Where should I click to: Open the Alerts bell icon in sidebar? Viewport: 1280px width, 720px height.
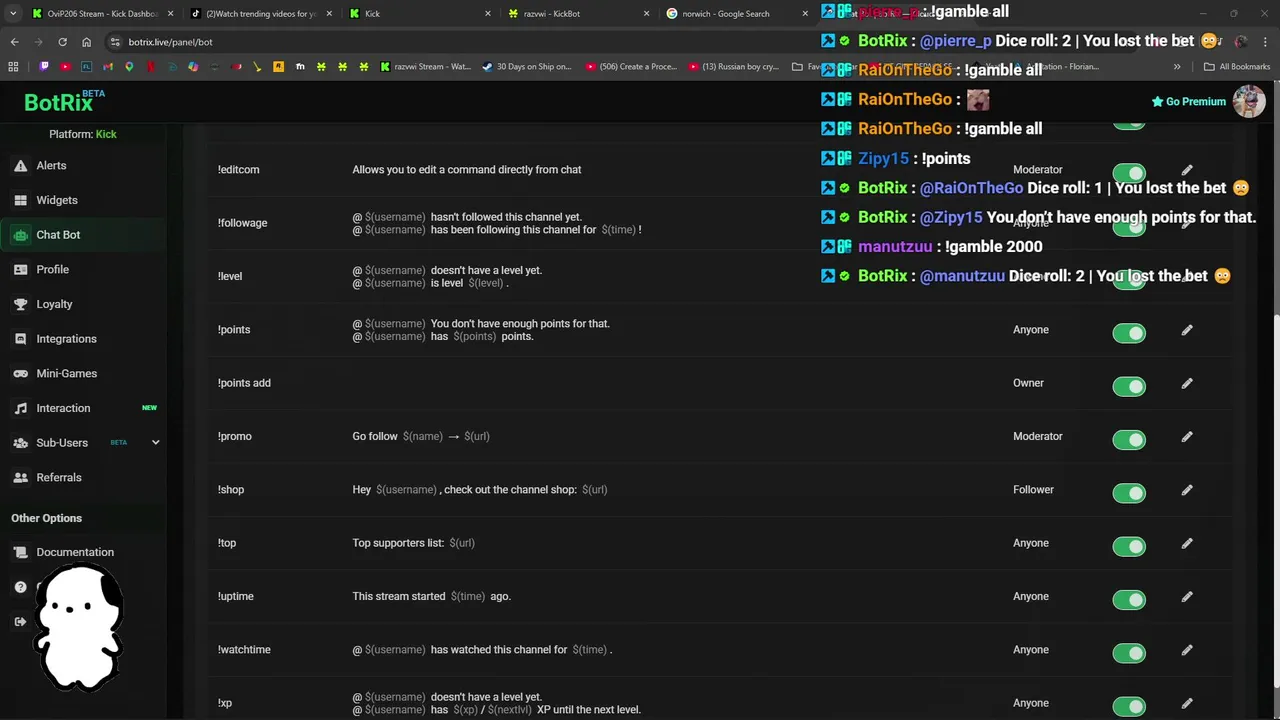(x=20, y=166)
